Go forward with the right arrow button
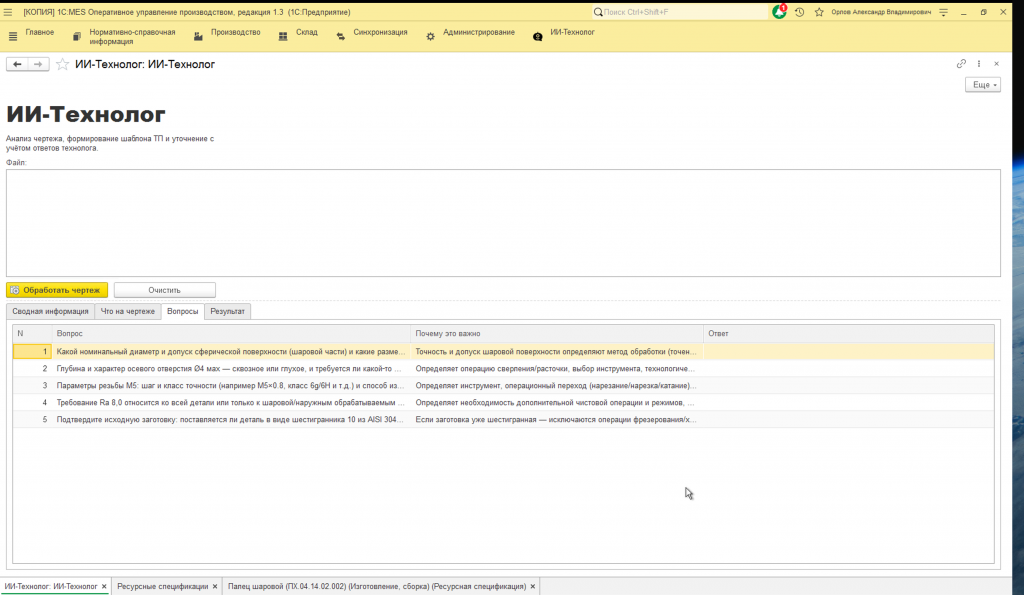Screen dimensions: 1024x595 click(x=38, y=64)
